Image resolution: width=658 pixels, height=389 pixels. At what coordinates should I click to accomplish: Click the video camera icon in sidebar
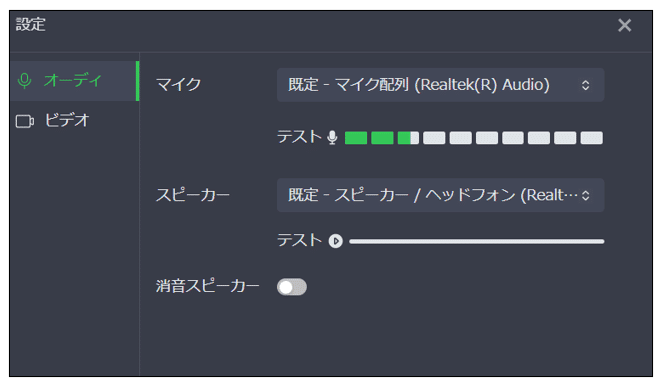(25, 121)
